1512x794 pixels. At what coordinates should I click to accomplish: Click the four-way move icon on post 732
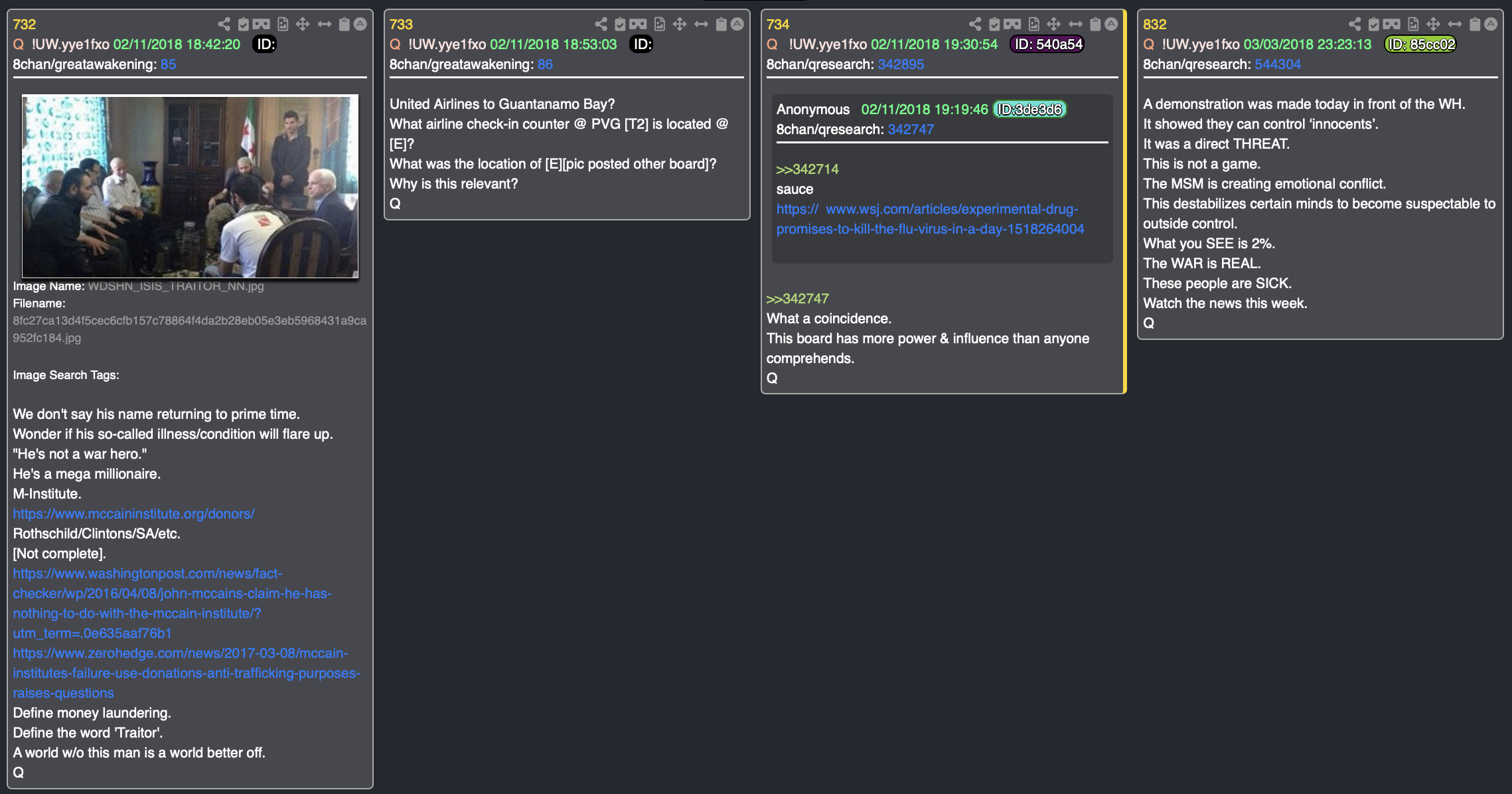pyautogui.click(x=303, y=25)
